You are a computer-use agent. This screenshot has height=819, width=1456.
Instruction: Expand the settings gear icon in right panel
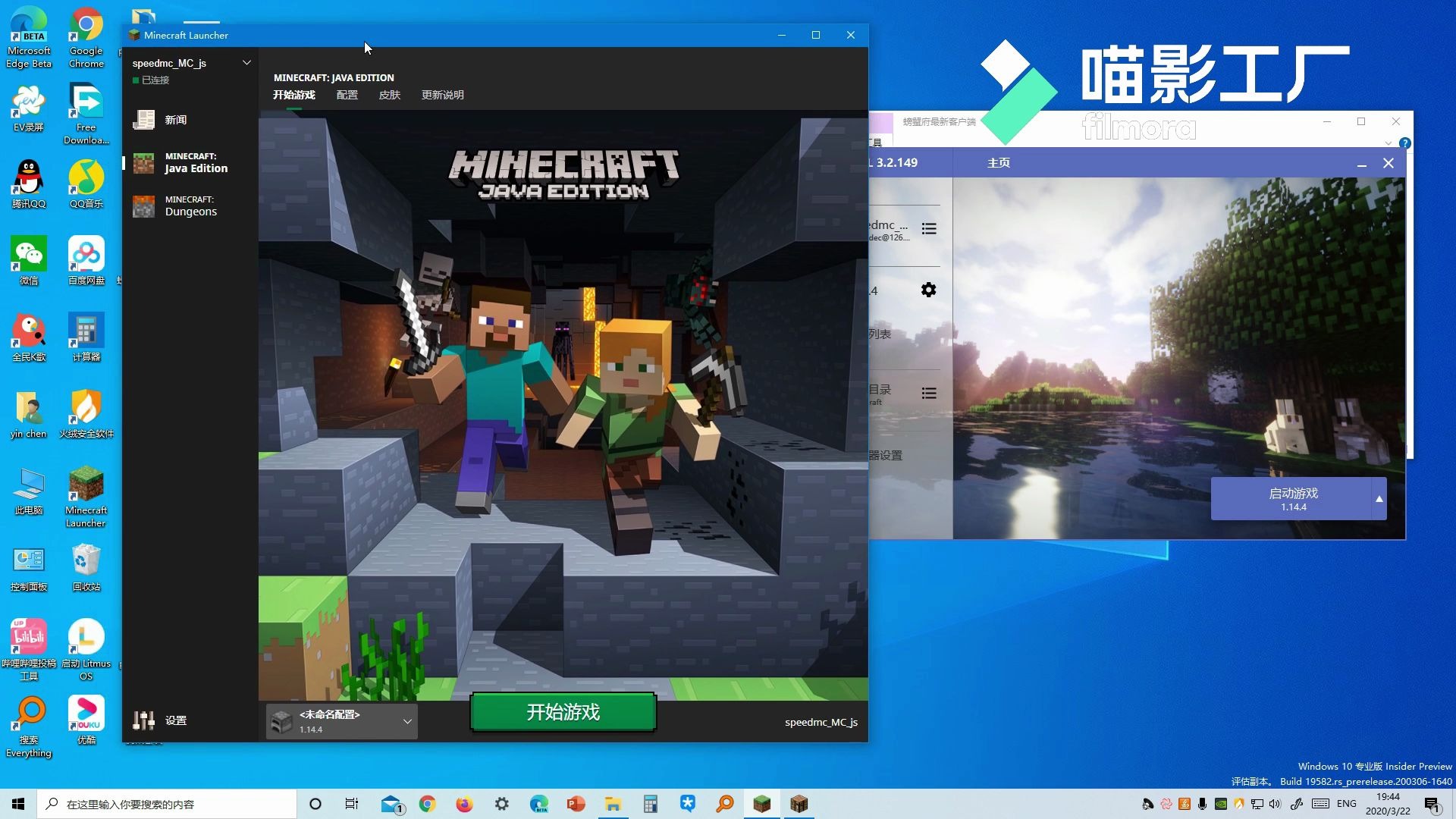coord(927,290)
